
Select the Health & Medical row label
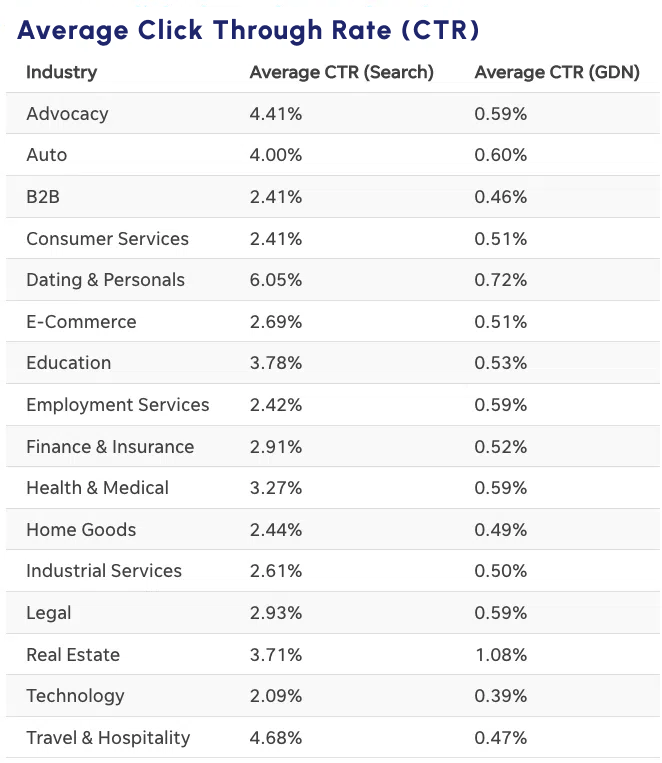coord(97,488)
